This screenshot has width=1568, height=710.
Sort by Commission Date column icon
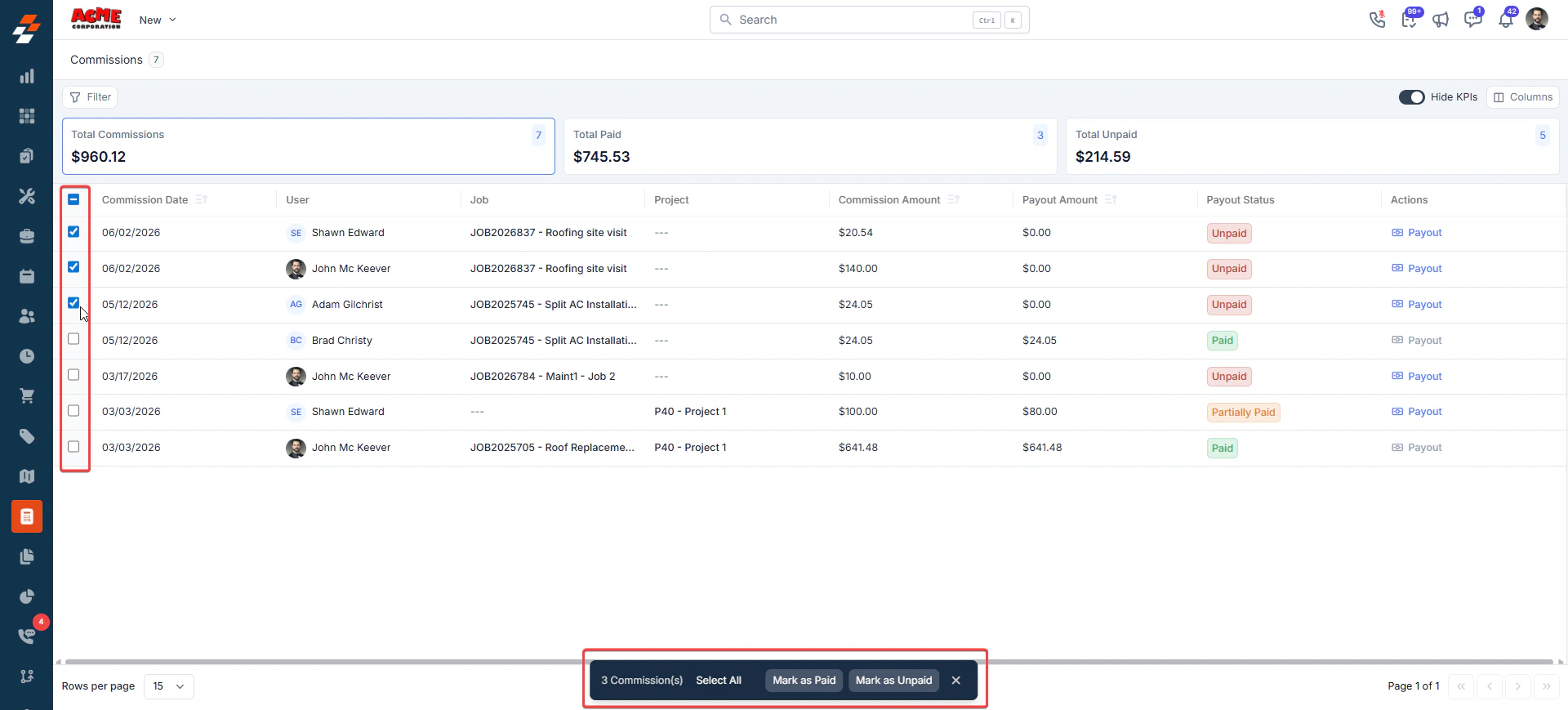pyautogui.click(x=202, y=199)
